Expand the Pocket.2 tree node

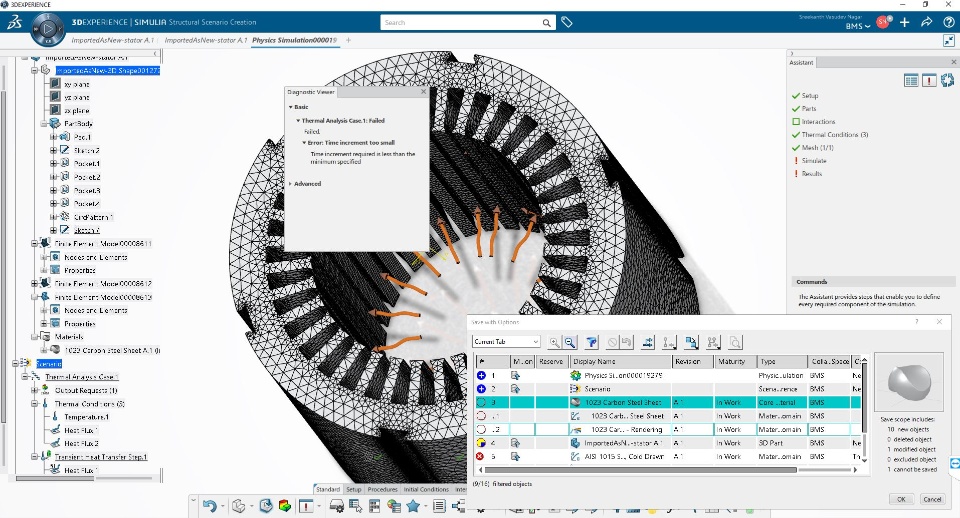pos(53,177)
